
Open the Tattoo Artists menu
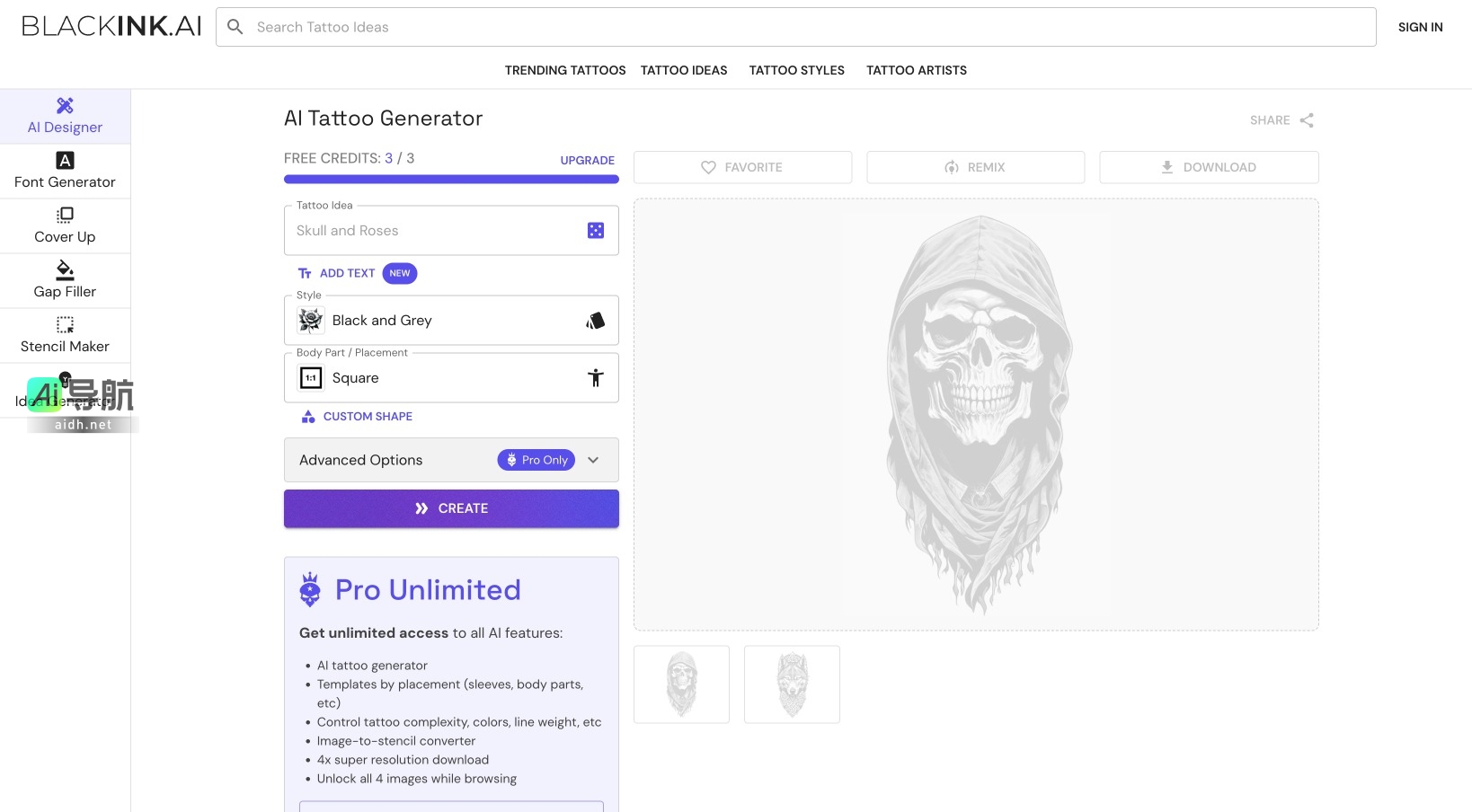click(916, 70)
